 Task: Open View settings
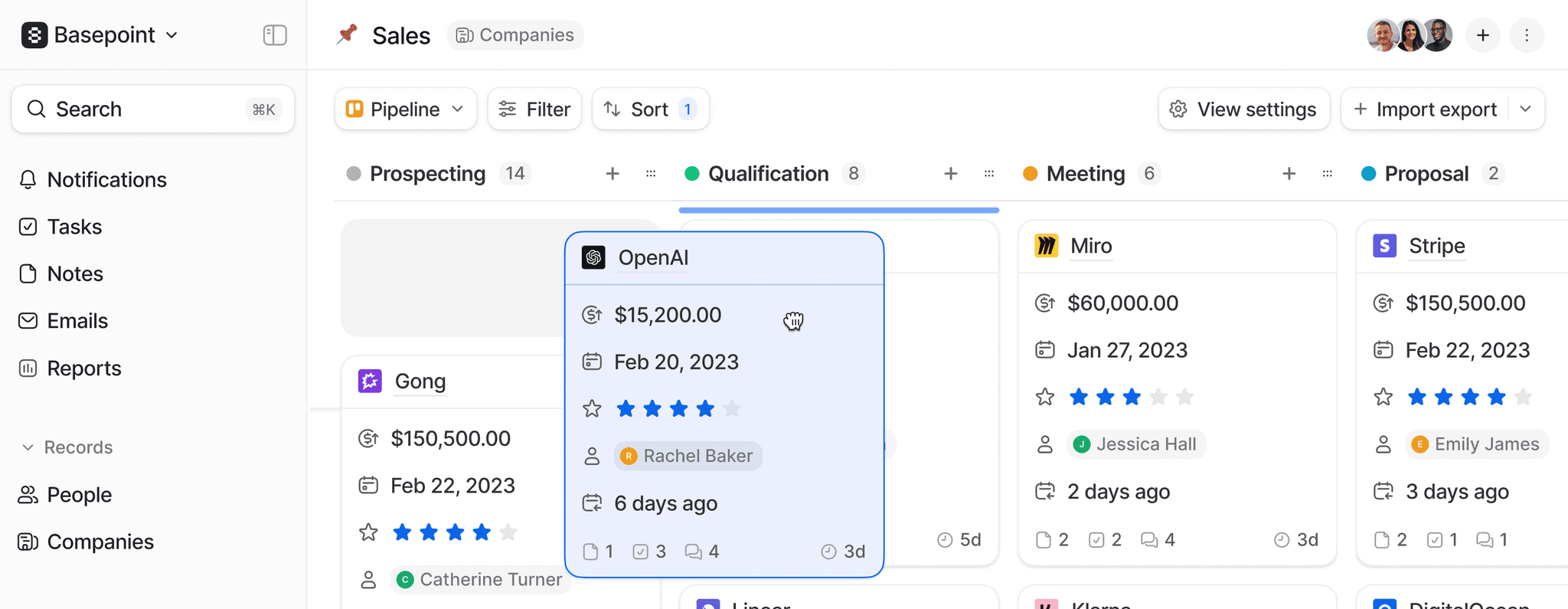coord(1244,109)
